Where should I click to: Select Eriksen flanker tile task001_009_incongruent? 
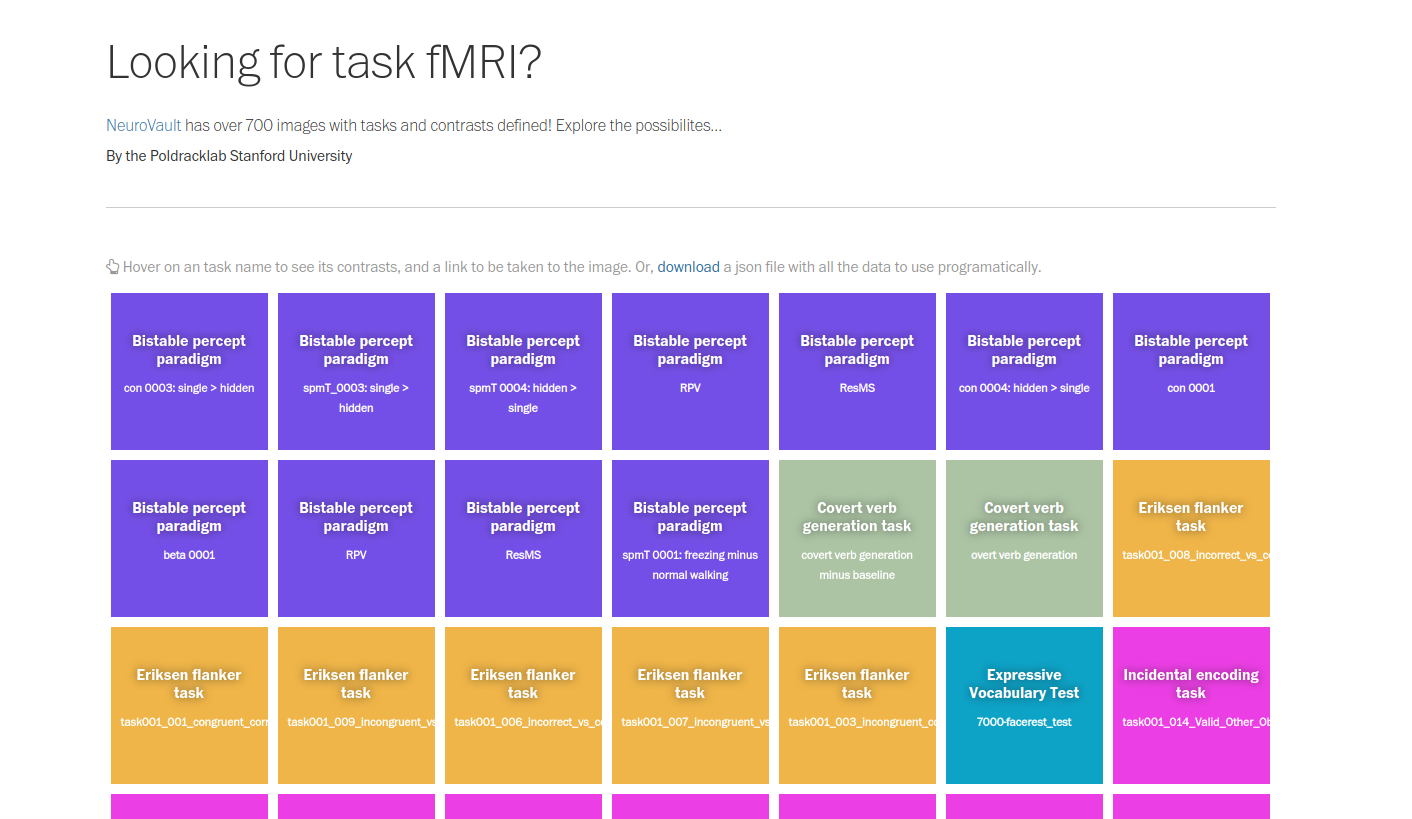coord(356,705)
